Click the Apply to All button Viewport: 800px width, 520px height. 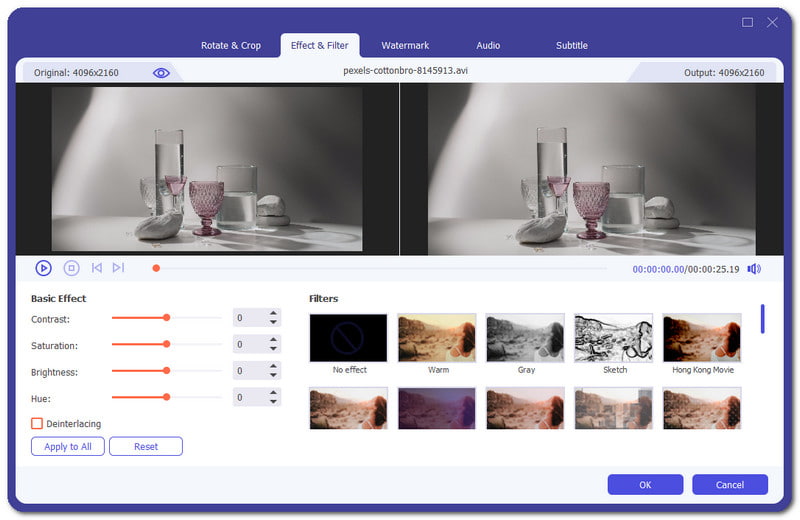(68, 446)
